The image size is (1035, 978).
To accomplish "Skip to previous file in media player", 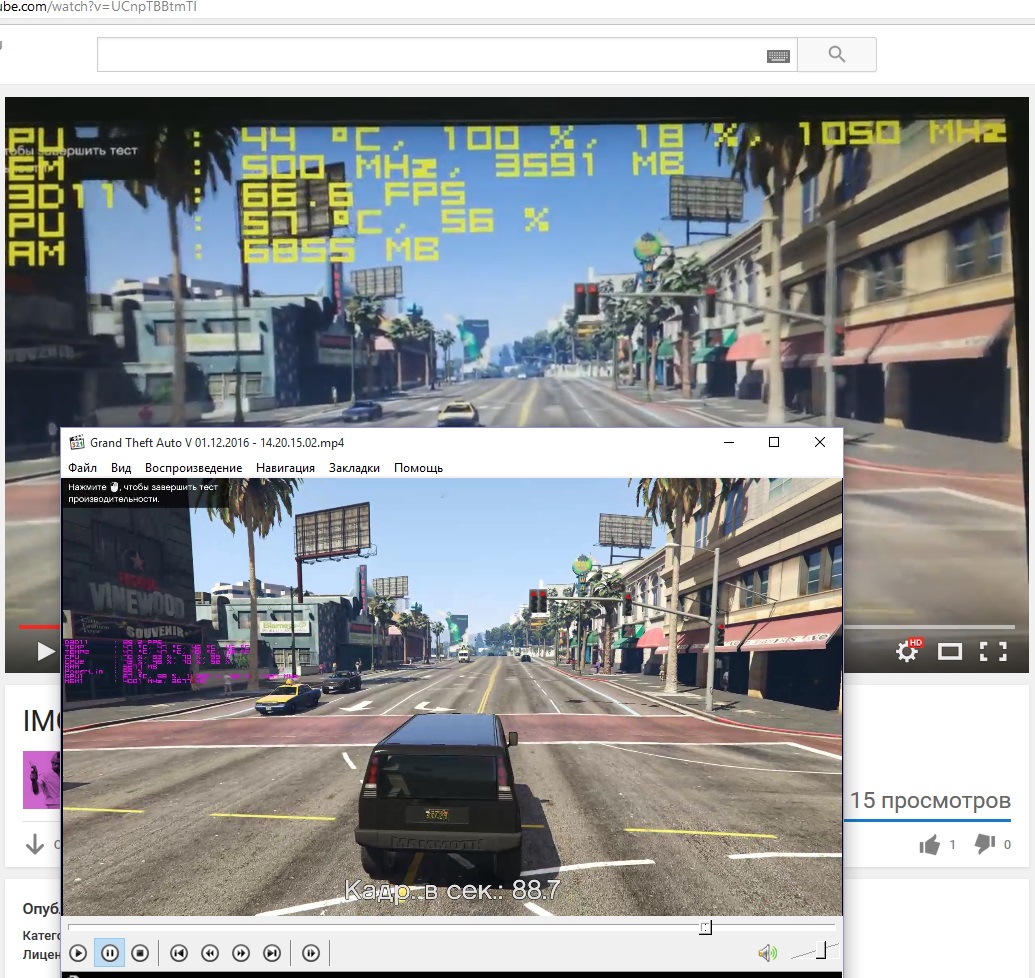I will tap(179, 953).
